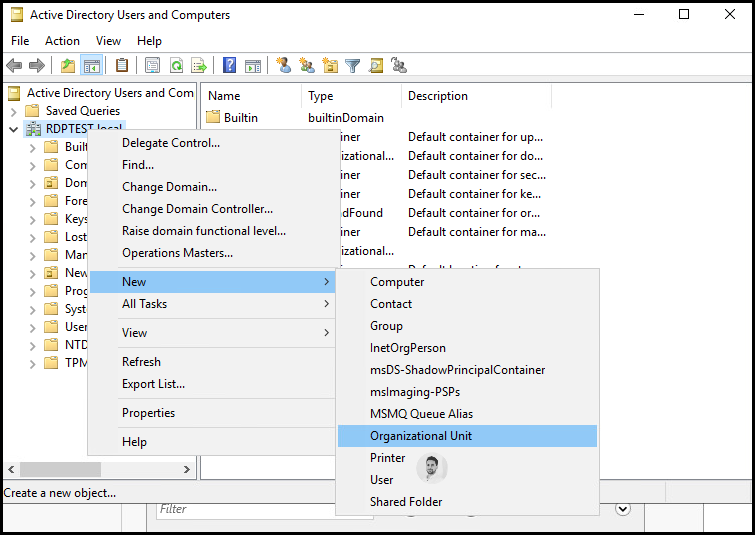Click the create new group toolbar icon
Screen dimensions: 755x535
pyautogui.click(x=307, y=65)
